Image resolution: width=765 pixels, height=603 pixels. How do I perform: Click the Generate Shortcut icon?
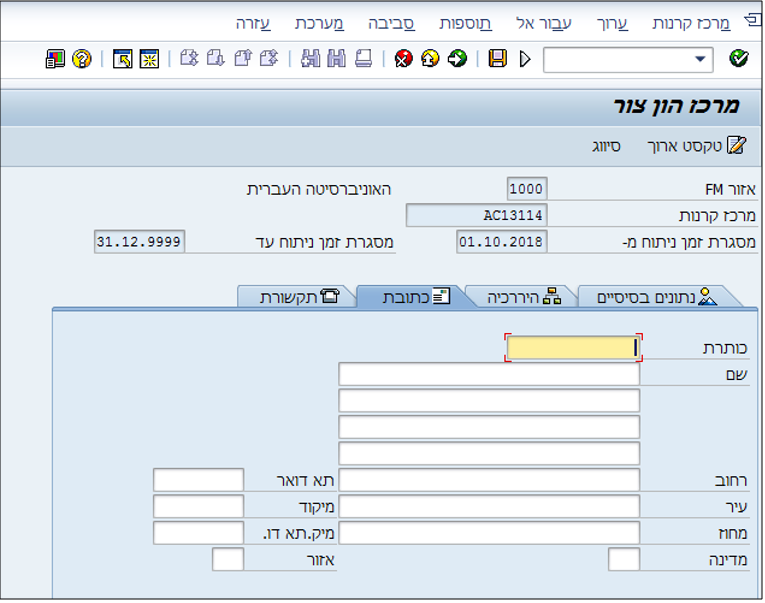pos(122,59)
